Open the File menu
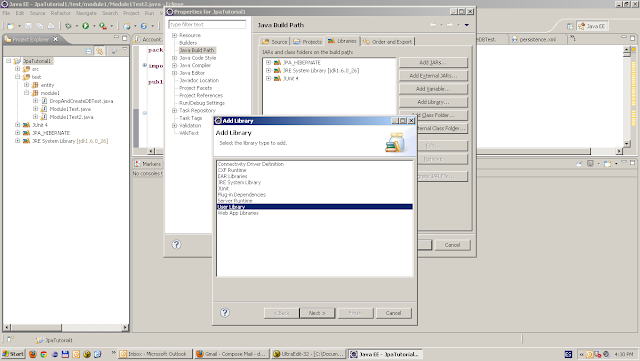 (6, 13)
